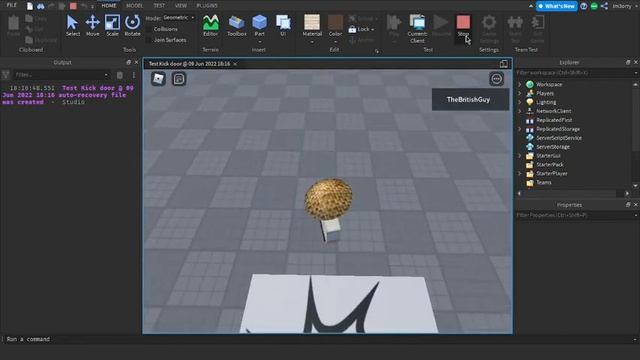This screenshot has height=360, width=640.
Task: Select ServerScriptService in Explorer
Action: point(558,138)
